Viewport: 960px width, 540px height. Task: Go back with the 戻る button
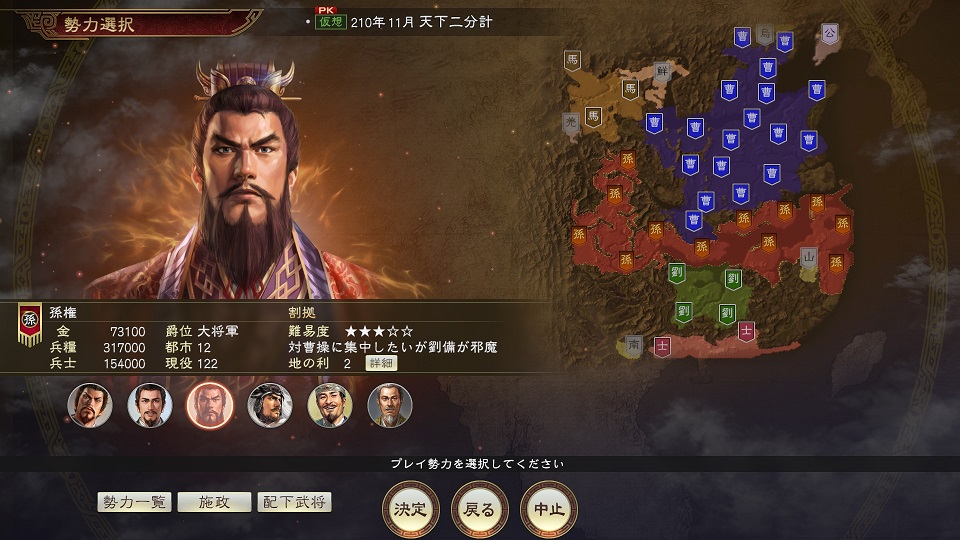[479, 509]
